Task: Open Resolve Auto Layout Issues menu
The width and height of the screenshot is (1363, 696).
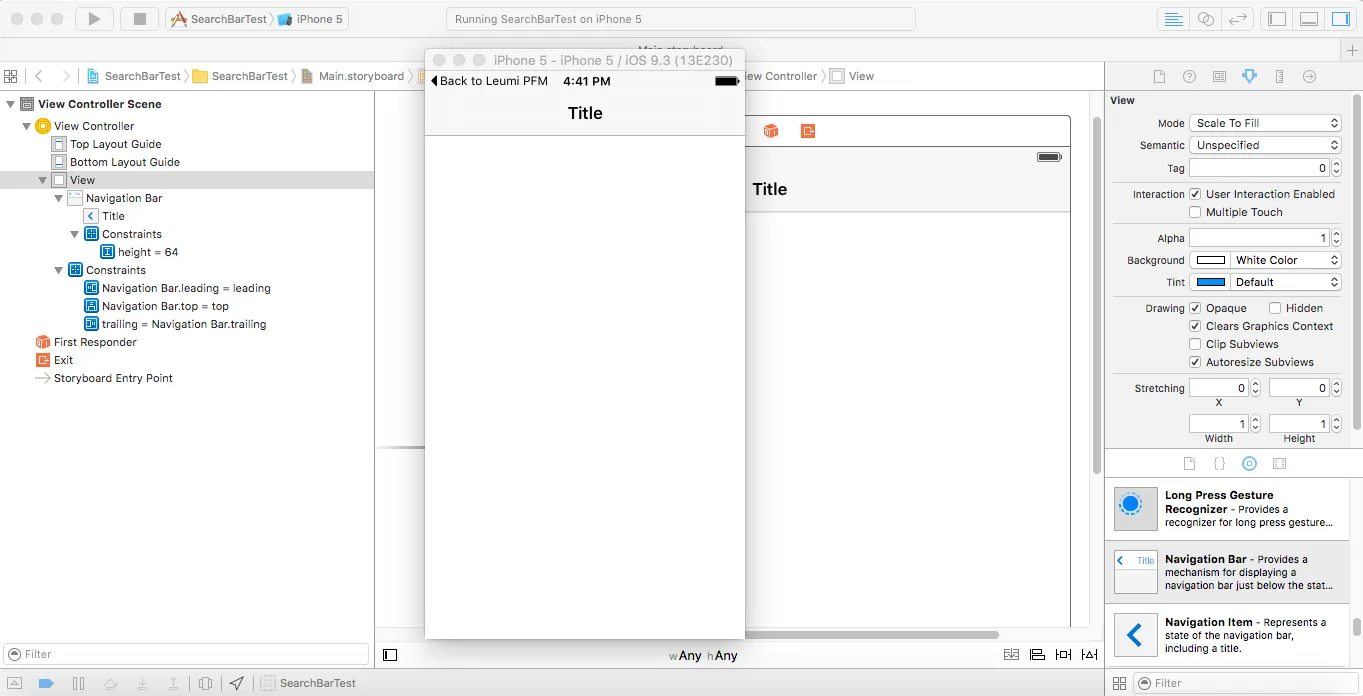Action: tap(1089, 655)
